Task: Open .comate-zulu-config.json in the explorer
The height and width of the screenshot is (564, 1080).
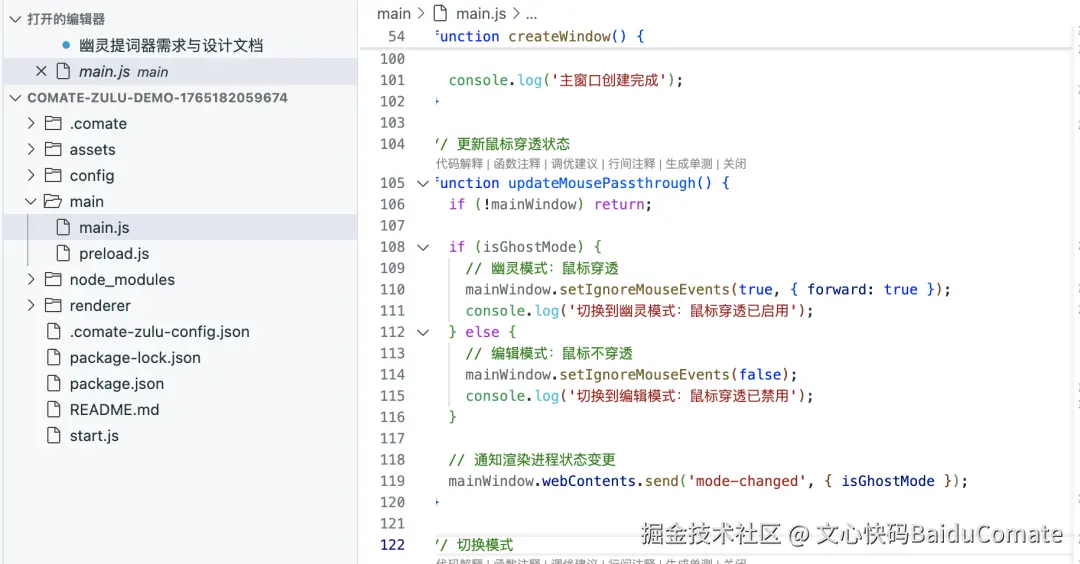Action: click(159, 332)
